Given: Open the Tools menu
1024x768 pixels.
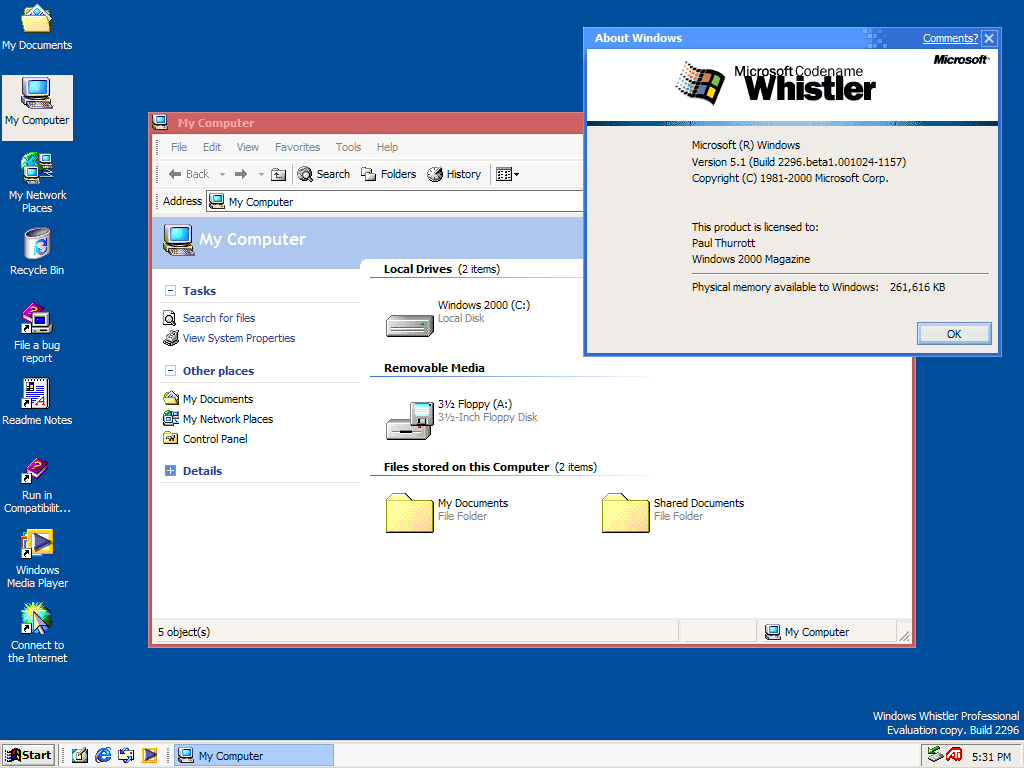Looking at the screenshot, I should (x=348, y=146).
